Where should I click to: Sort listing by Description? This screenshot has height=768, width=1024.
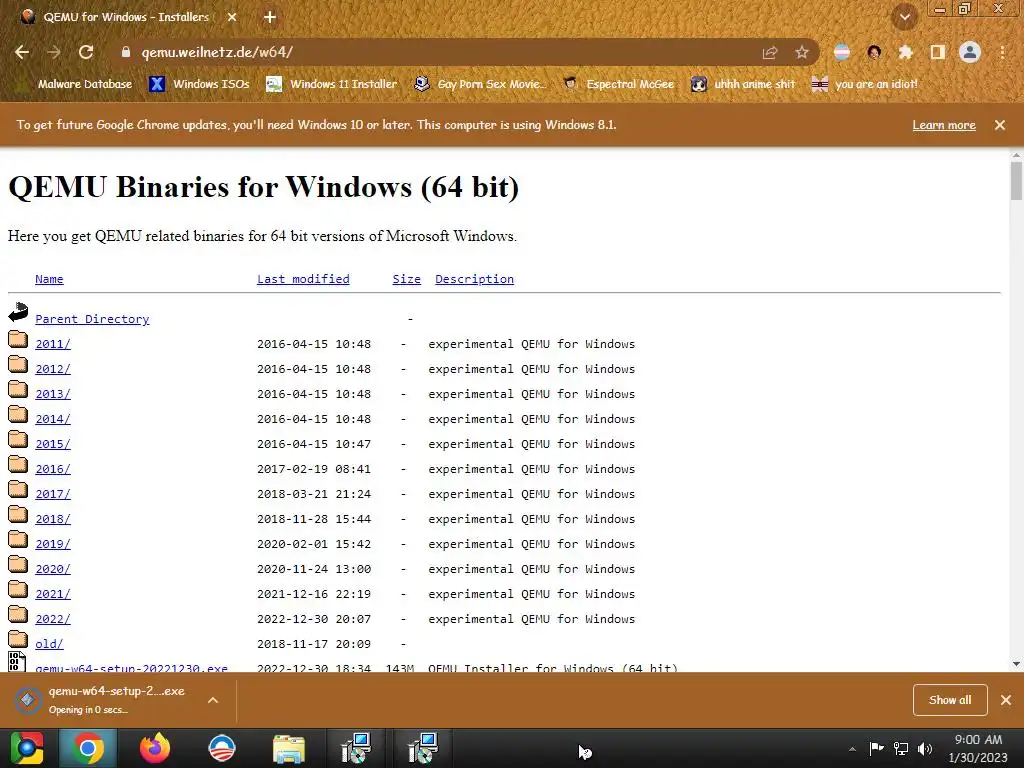(x=474, y=279)
